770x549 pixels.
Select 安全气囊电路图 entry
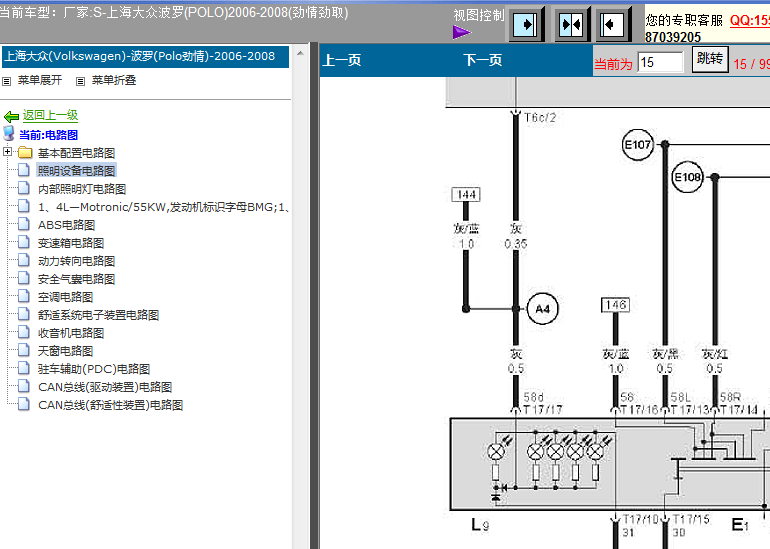coord(77,279)
